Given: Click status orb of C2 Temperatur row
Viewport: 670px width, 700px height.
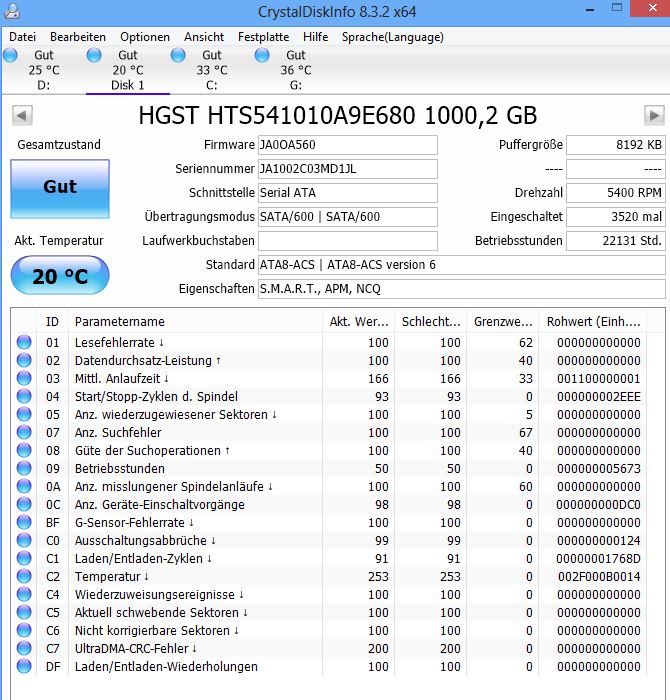Looking at the screenshot, I should (24, 576).
